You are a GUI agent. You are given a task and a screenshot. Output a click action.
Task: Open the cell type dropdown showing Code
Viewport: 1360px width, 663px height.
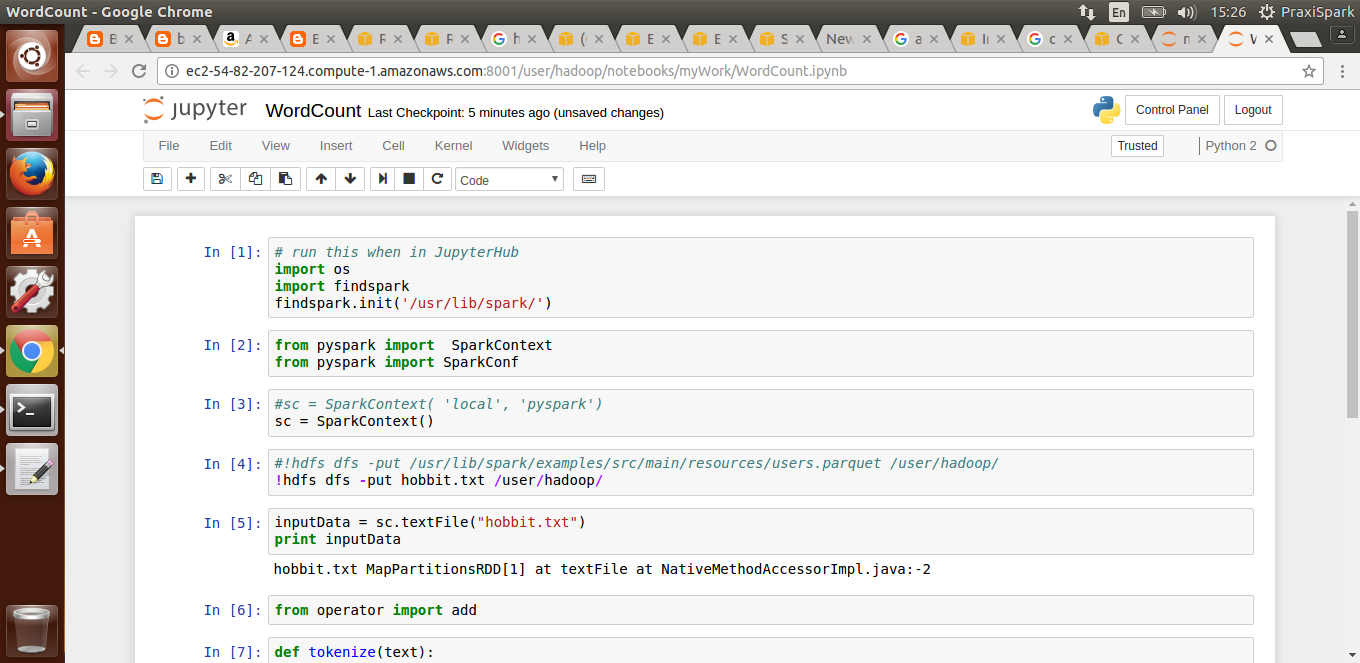point(509,179)
